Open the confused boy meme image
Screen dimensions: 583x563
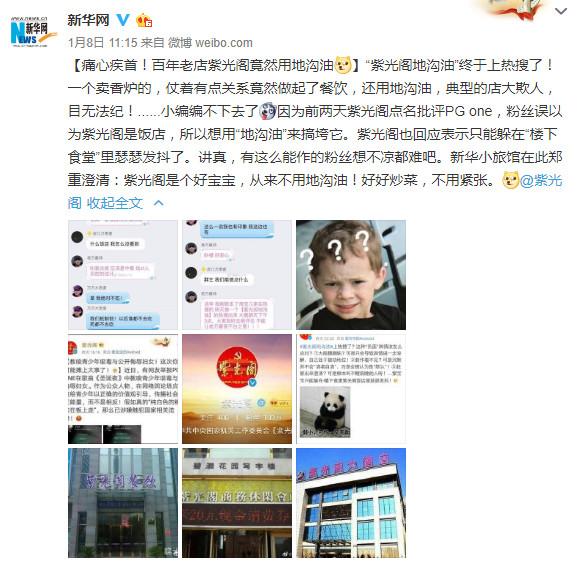pos(351,275)
